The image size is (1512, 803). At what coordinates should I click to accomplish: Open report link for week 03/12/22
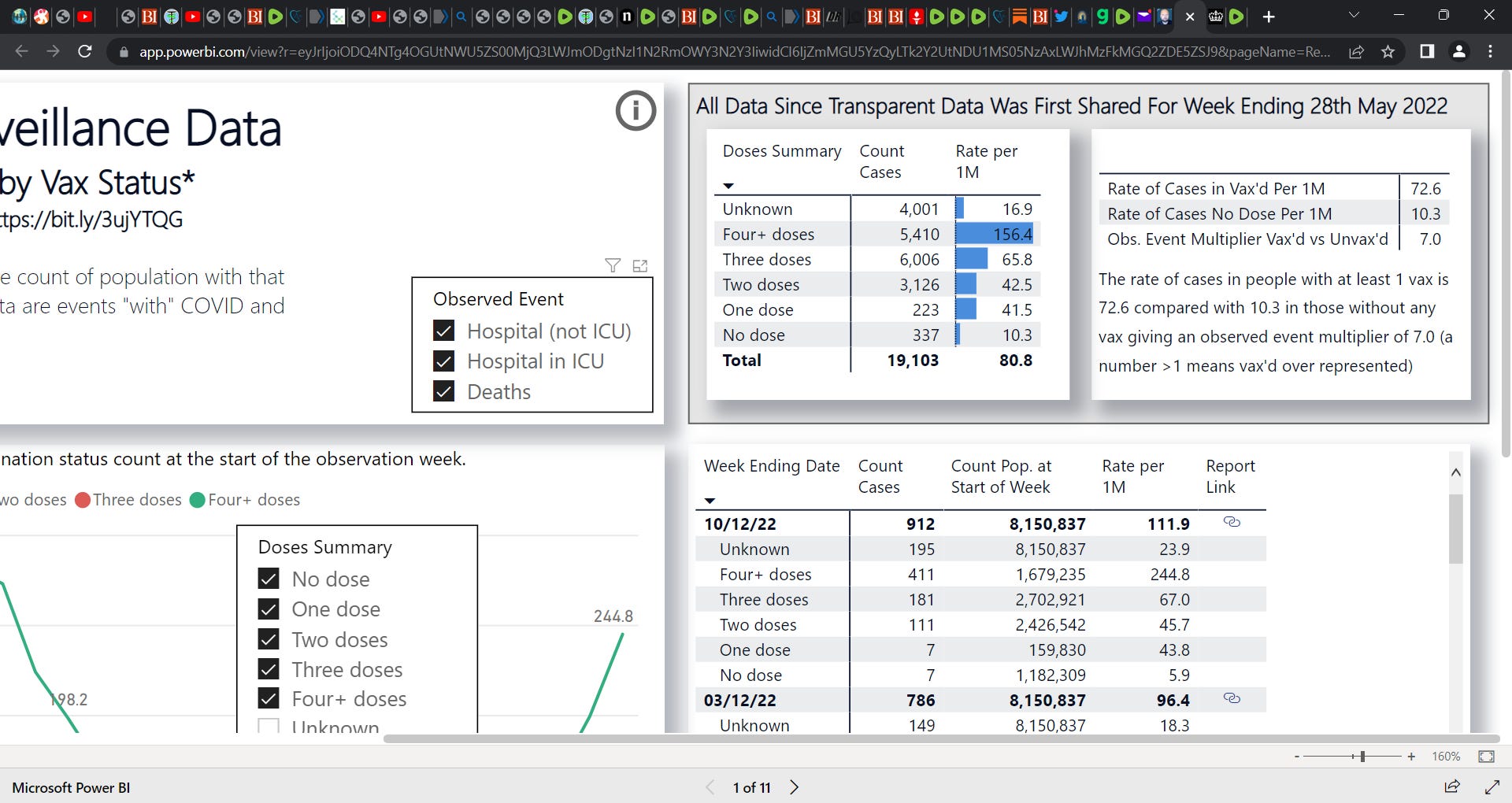coord(1232,698)
